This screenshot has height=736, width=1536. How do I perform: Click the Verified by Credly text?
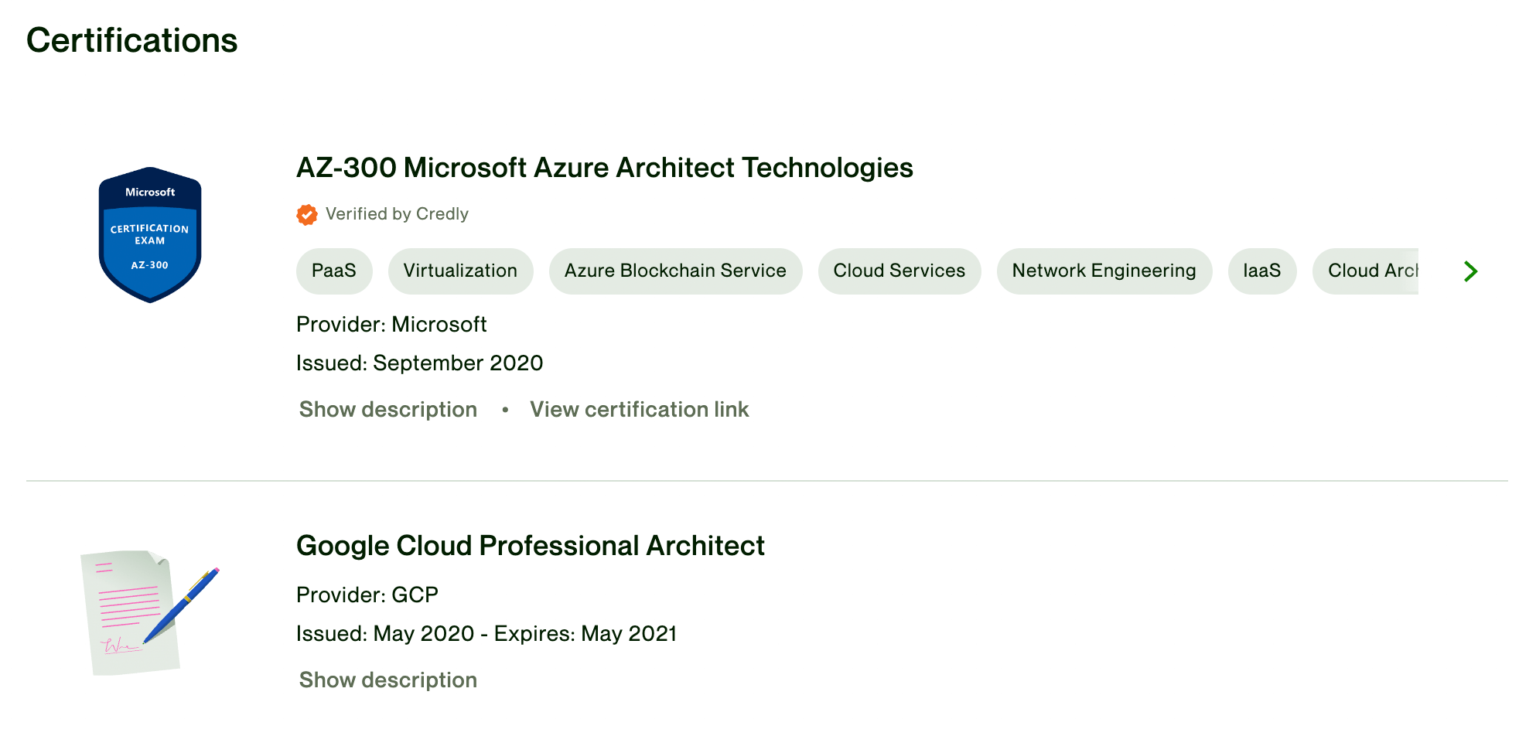click(397, 214)
